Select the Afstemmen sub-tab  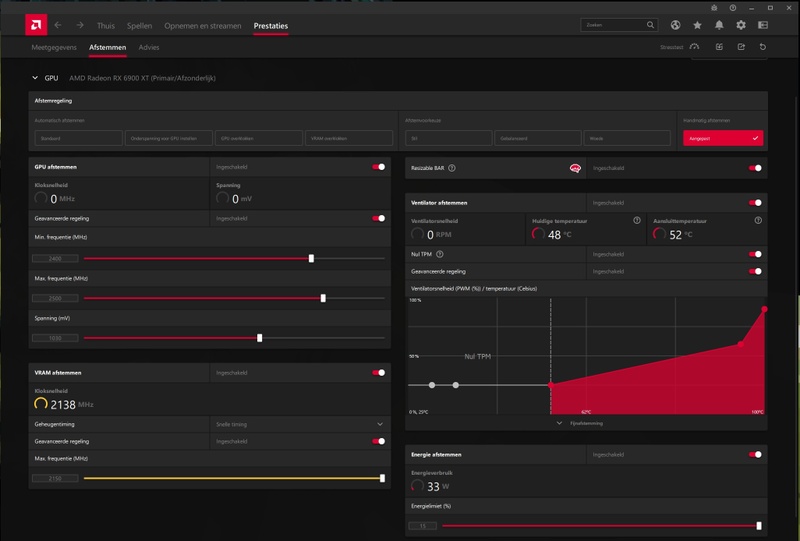[x=107, y=47]
